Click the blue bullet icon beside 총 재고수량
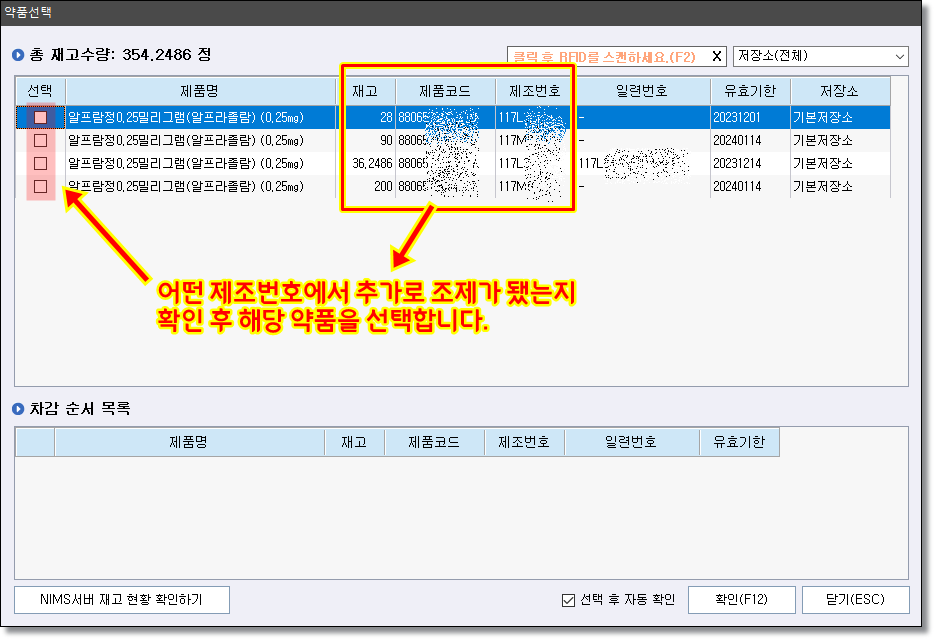This screenshot has height=639, width=934. coord(17,56)
